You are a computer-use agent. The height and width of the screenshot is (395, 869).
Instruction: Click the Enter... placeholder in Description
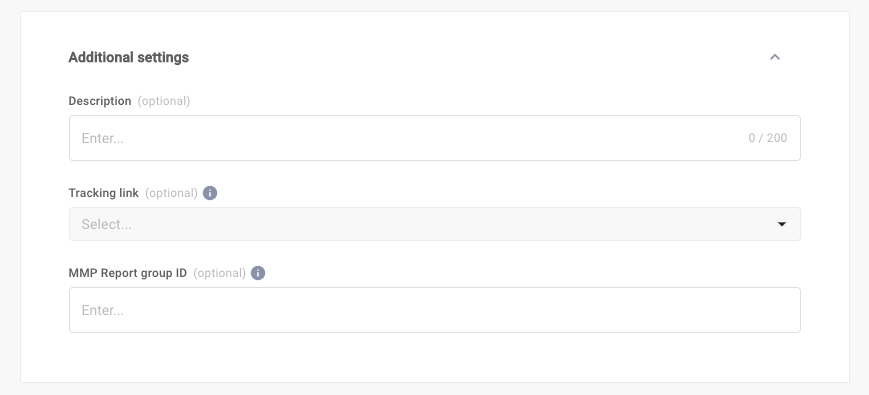coord(103,138)
